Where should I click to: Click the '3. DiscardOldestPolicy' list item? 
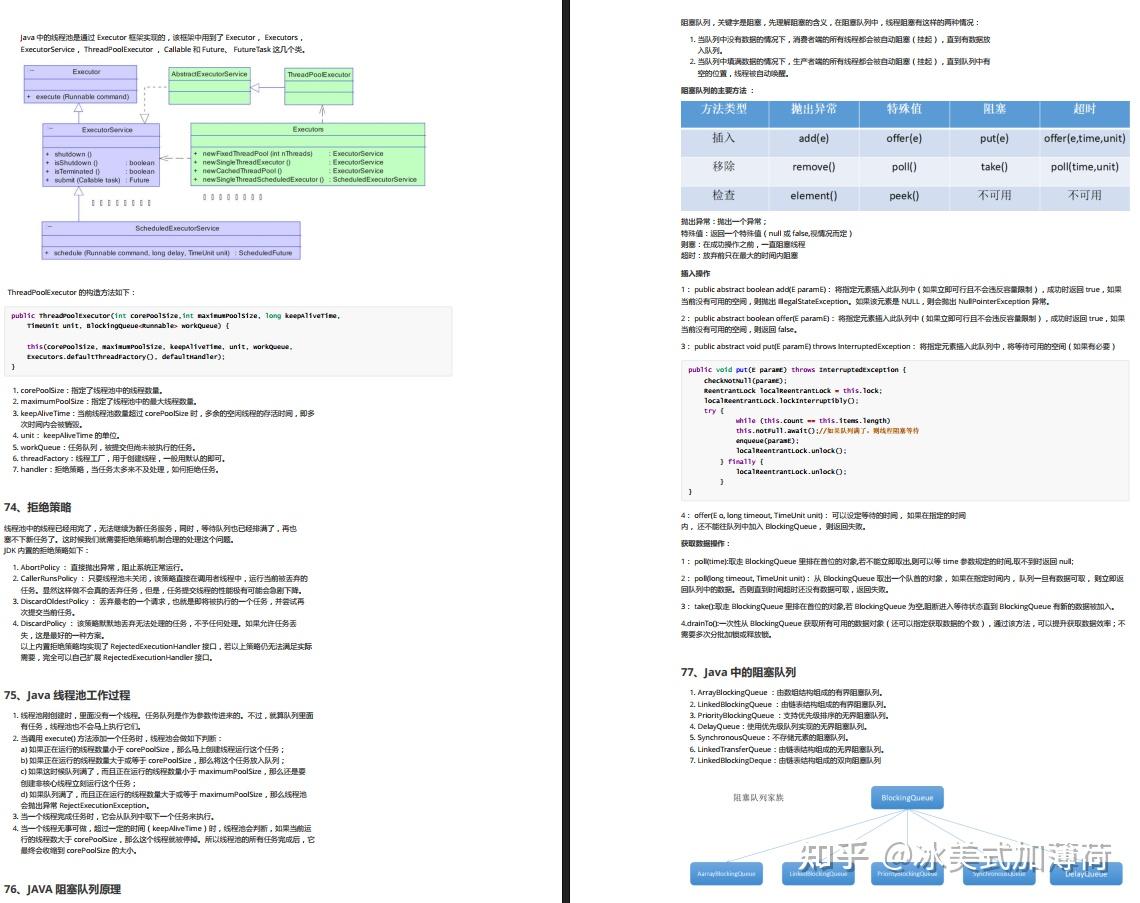[158, 606]
